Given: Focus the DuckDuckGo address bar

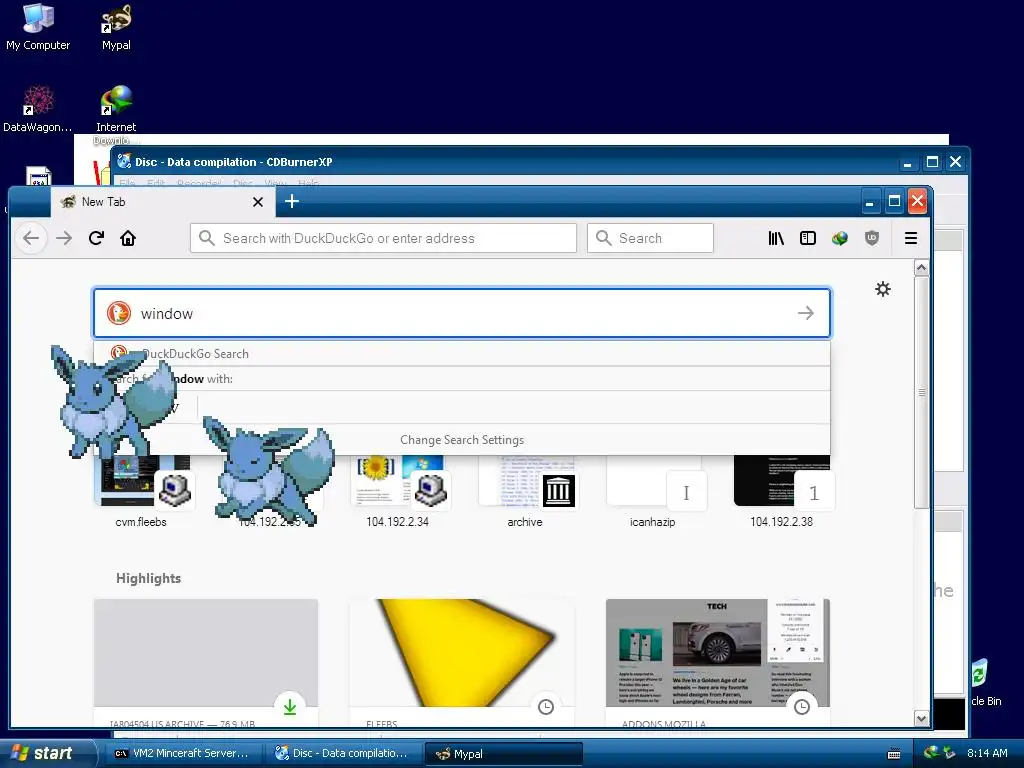Looking at the screenshot, I should click(383, 238).
